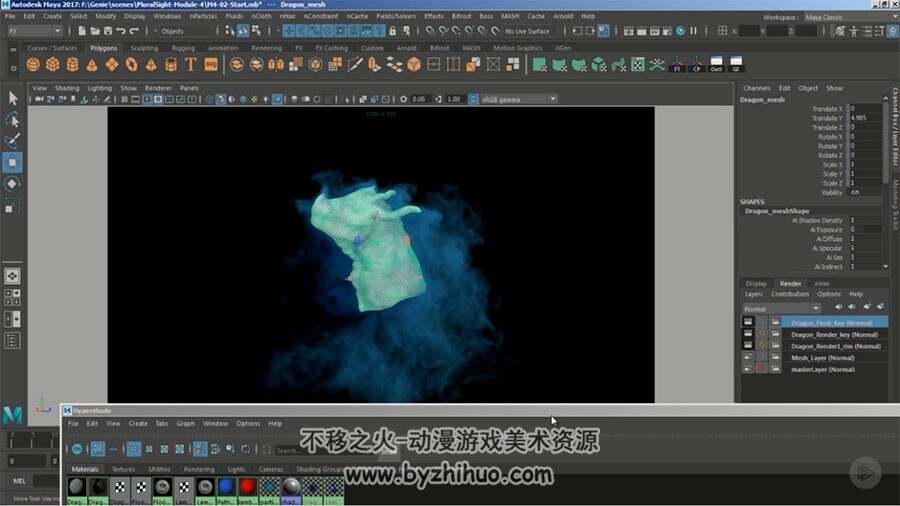Toggle the highlighted blue icon in viewport toolbar
Screen dimensions: 900x506
(x=277, y=99)
